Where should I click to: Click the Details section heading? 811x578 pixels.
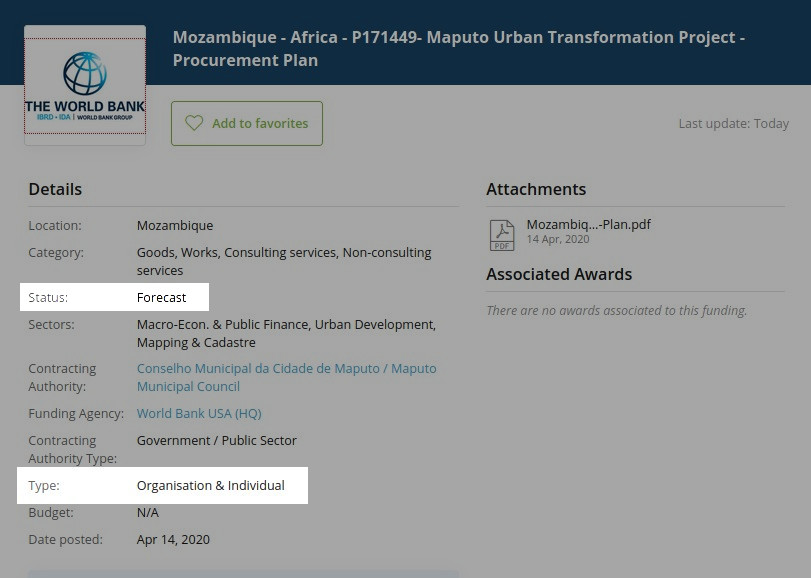coord(55,189)
